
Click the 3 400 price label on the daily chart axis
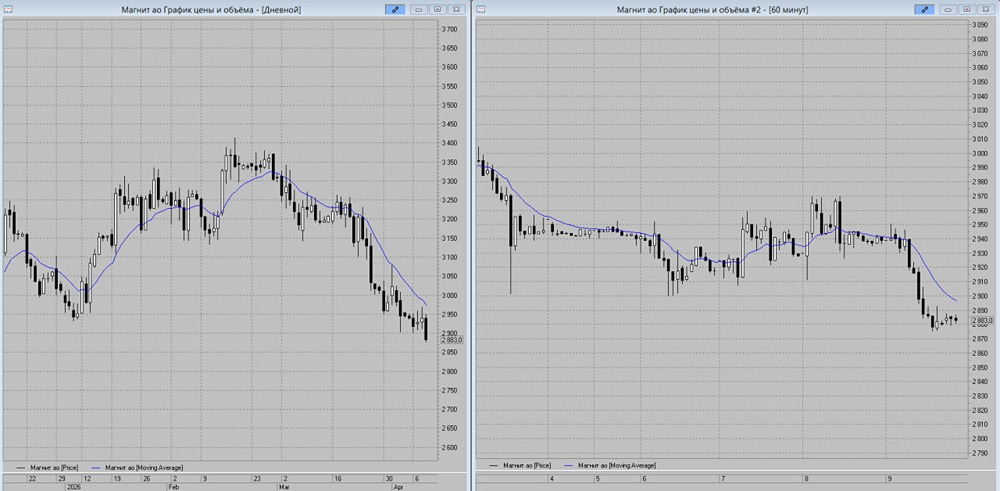pos(451,143)
